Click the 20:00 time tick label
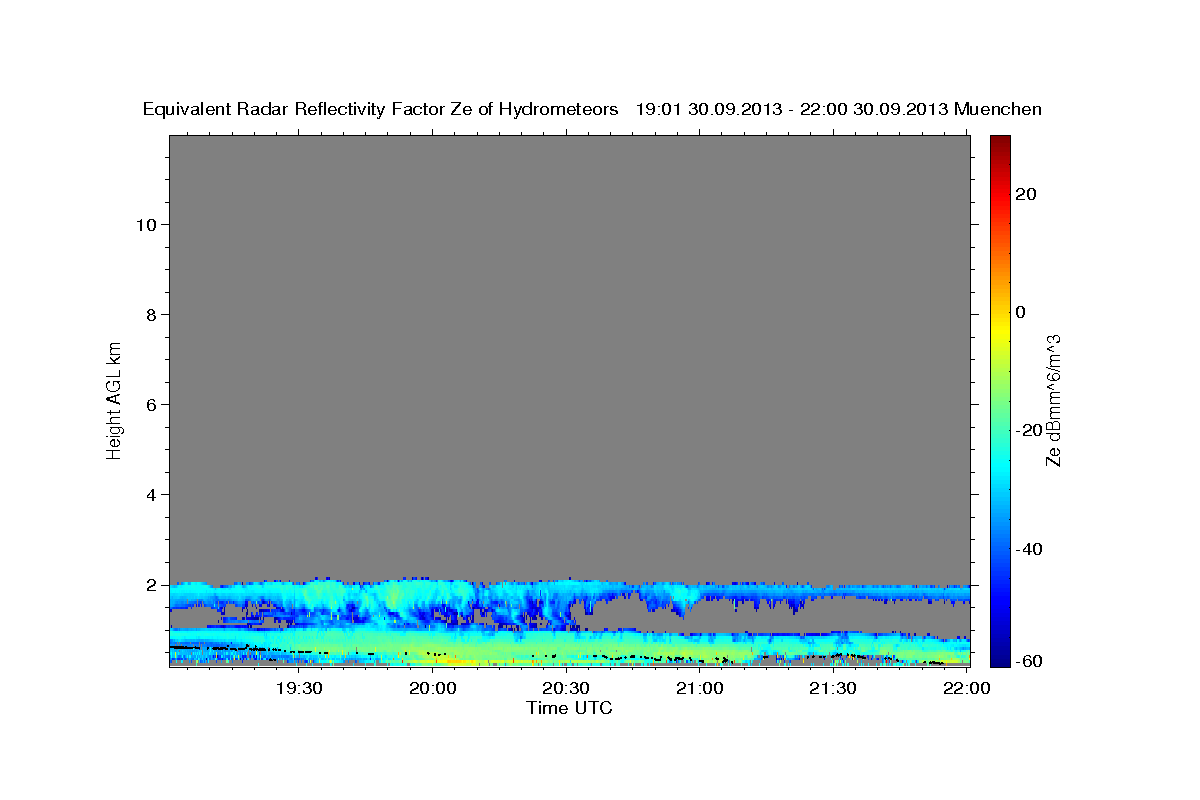The image size is (1200, 800). tap(433, 689)
